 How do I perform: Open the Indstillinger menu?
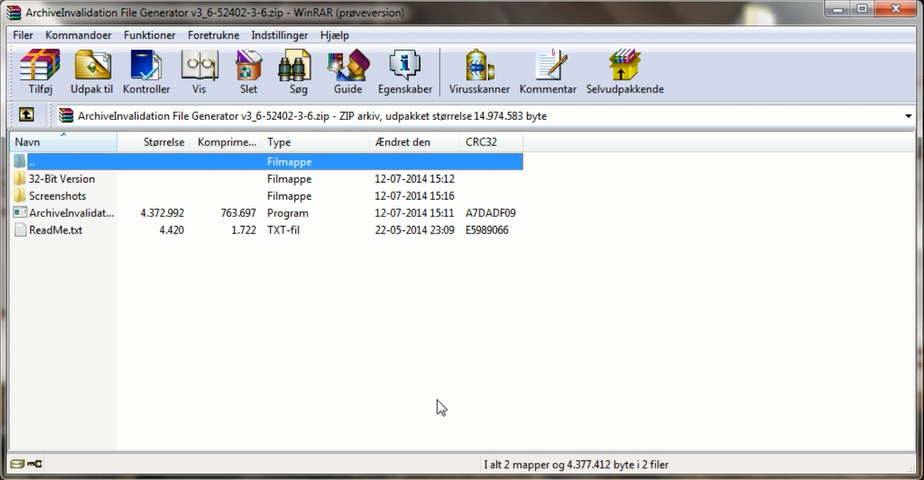279,35
